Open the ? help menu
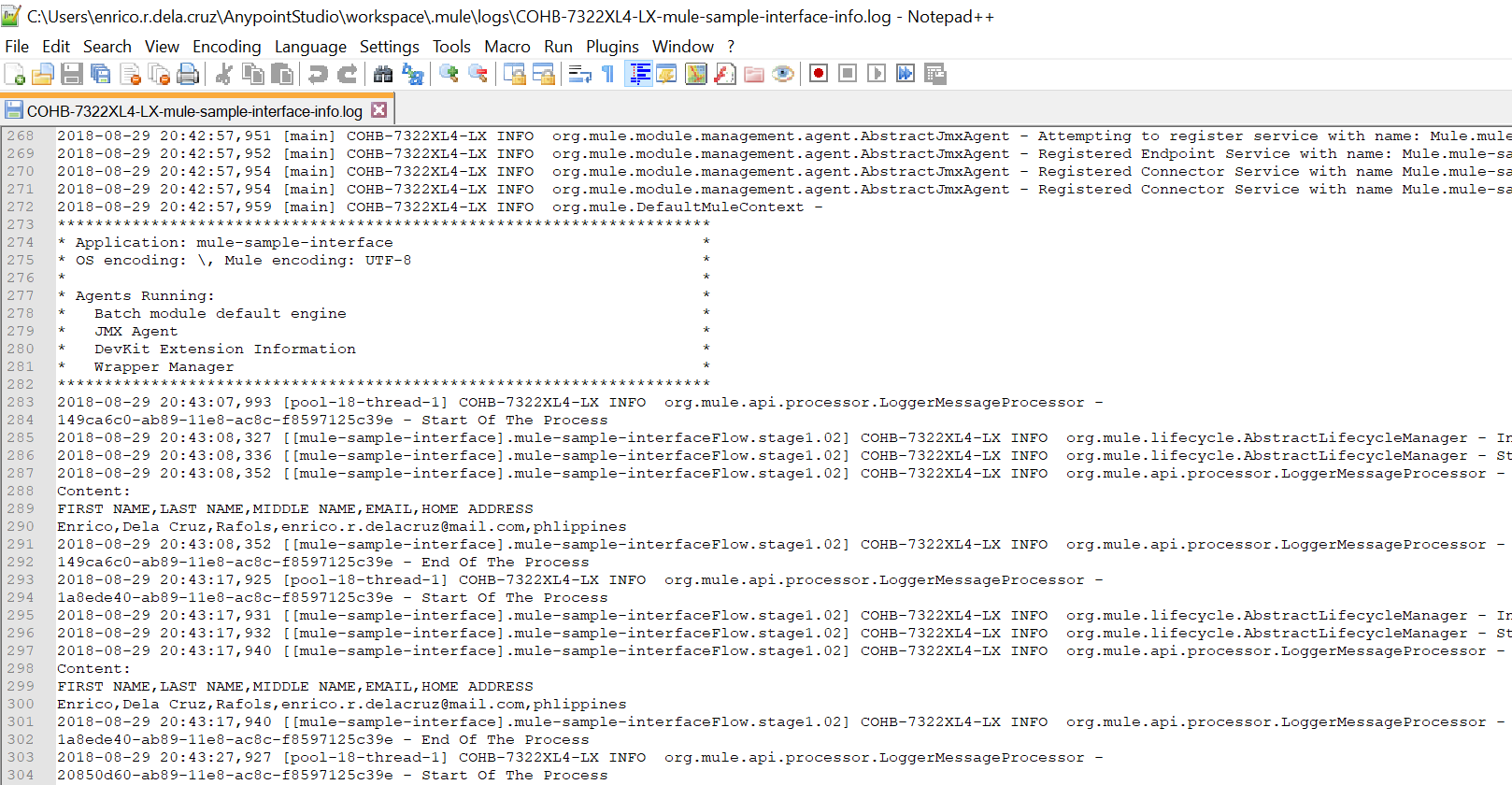 (731, 47)
